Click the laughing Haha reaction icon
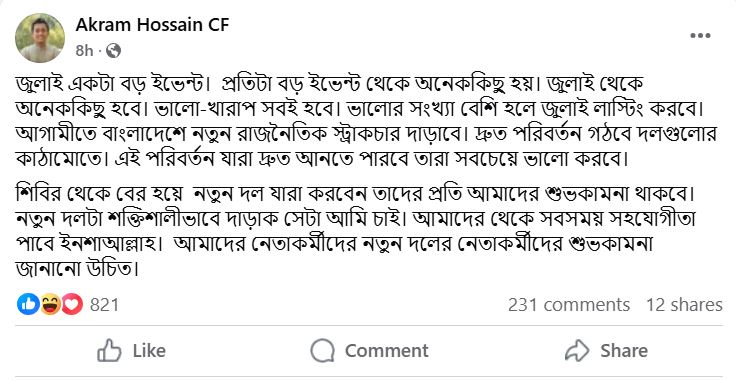Screen dimensions: 736x381 50,305
